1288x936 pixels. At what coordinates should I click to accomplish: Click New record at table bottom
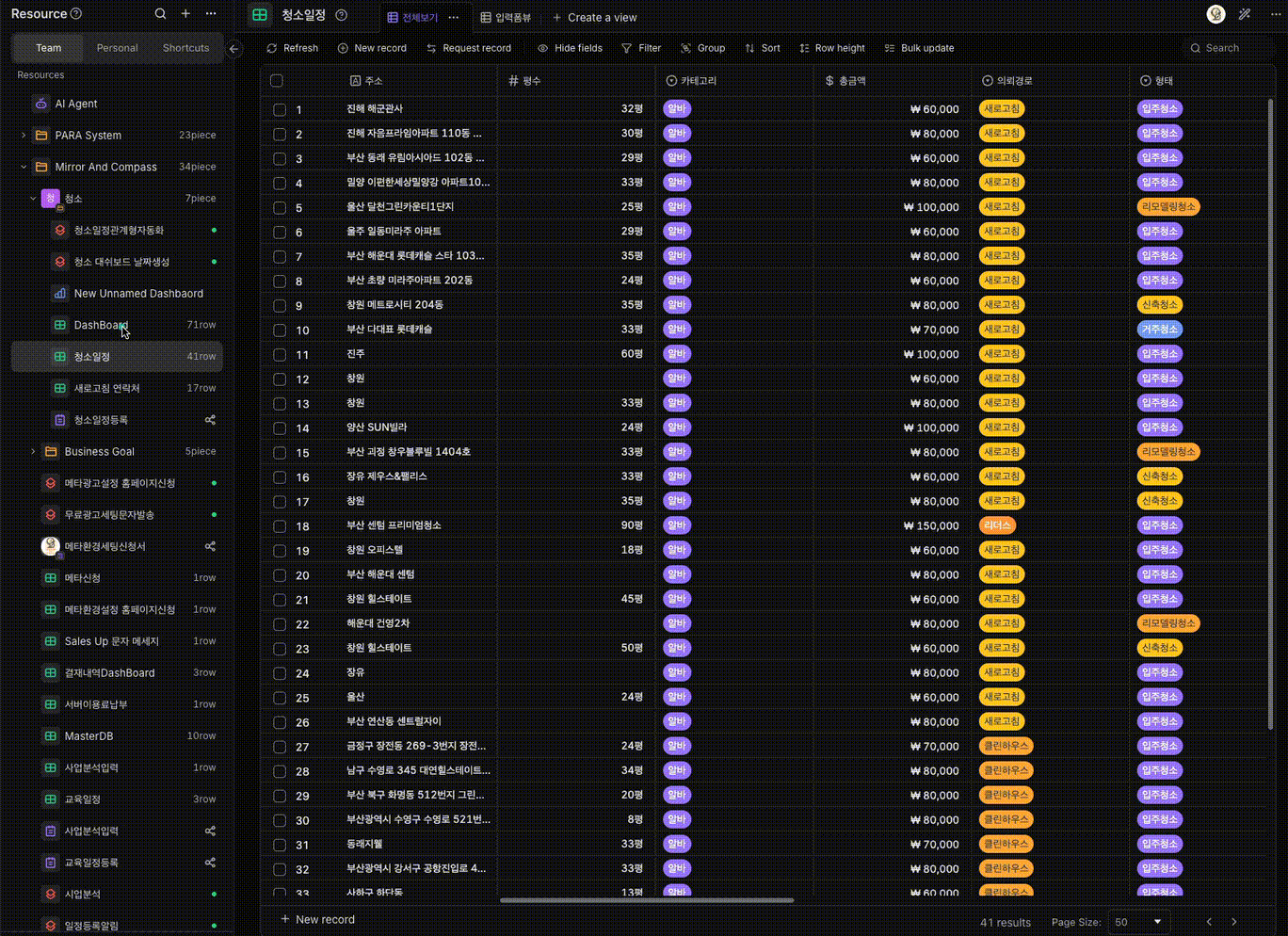click(x=317, y=919)
